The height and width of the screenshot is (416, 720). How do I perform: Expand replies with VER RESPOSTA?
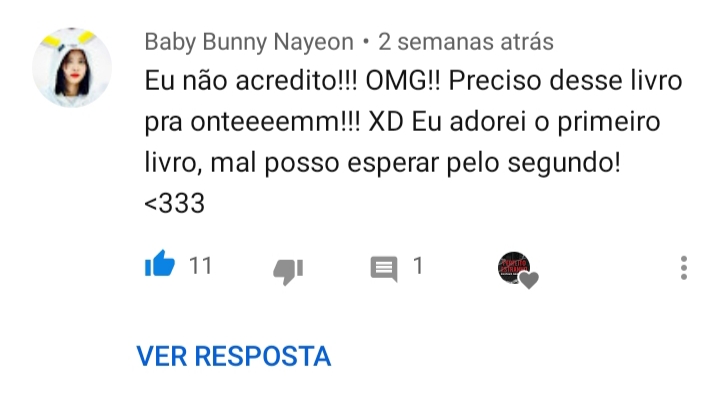click(234, 356)
